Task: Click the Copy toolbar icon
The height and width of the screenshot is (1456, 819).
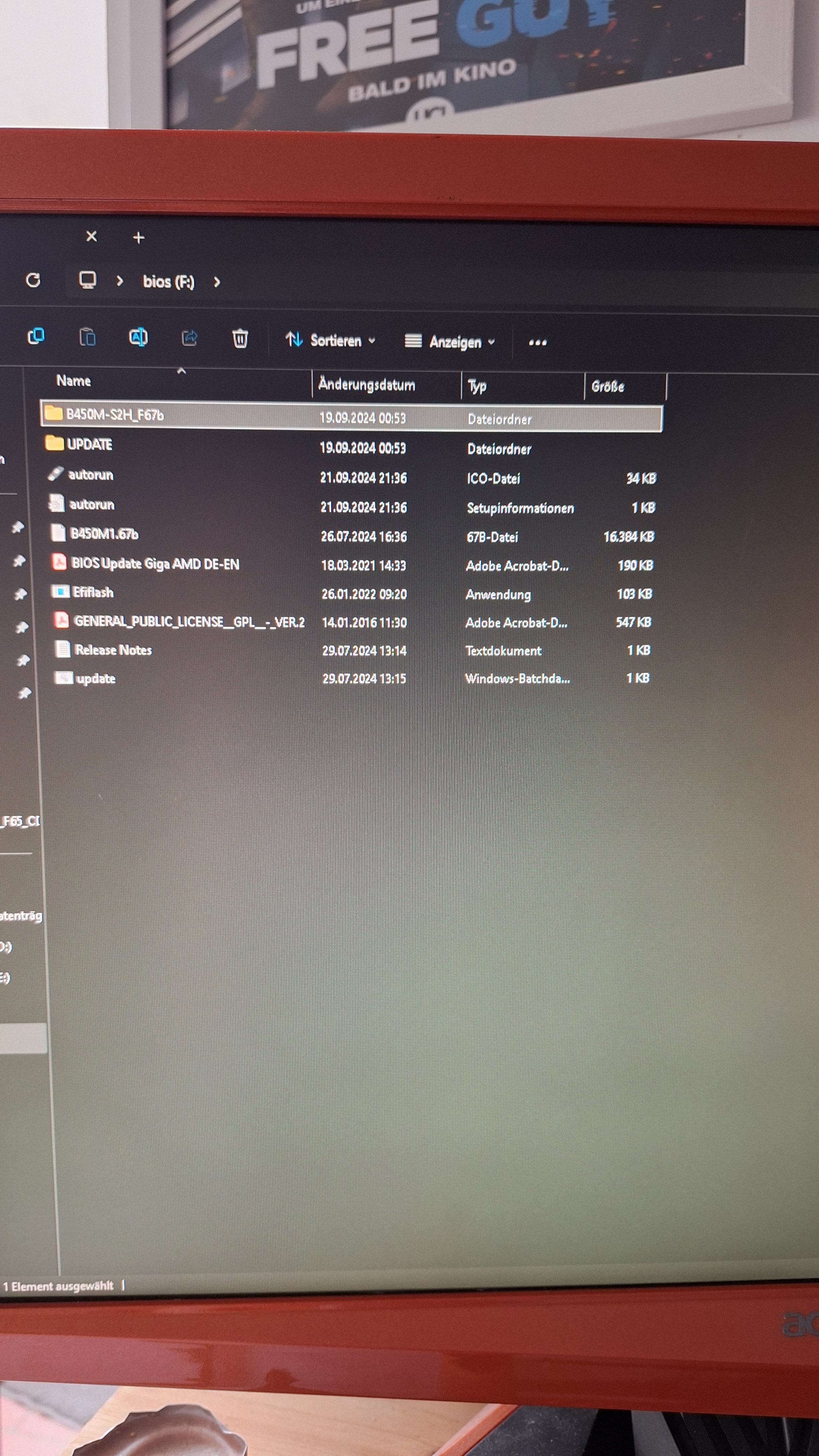Action: [x=36, y=336]
